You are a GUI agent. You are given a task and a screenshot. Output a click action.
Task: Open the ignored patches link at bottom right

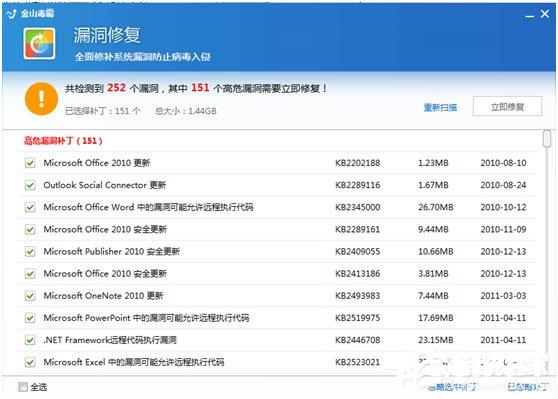click(x=528, y=387)
